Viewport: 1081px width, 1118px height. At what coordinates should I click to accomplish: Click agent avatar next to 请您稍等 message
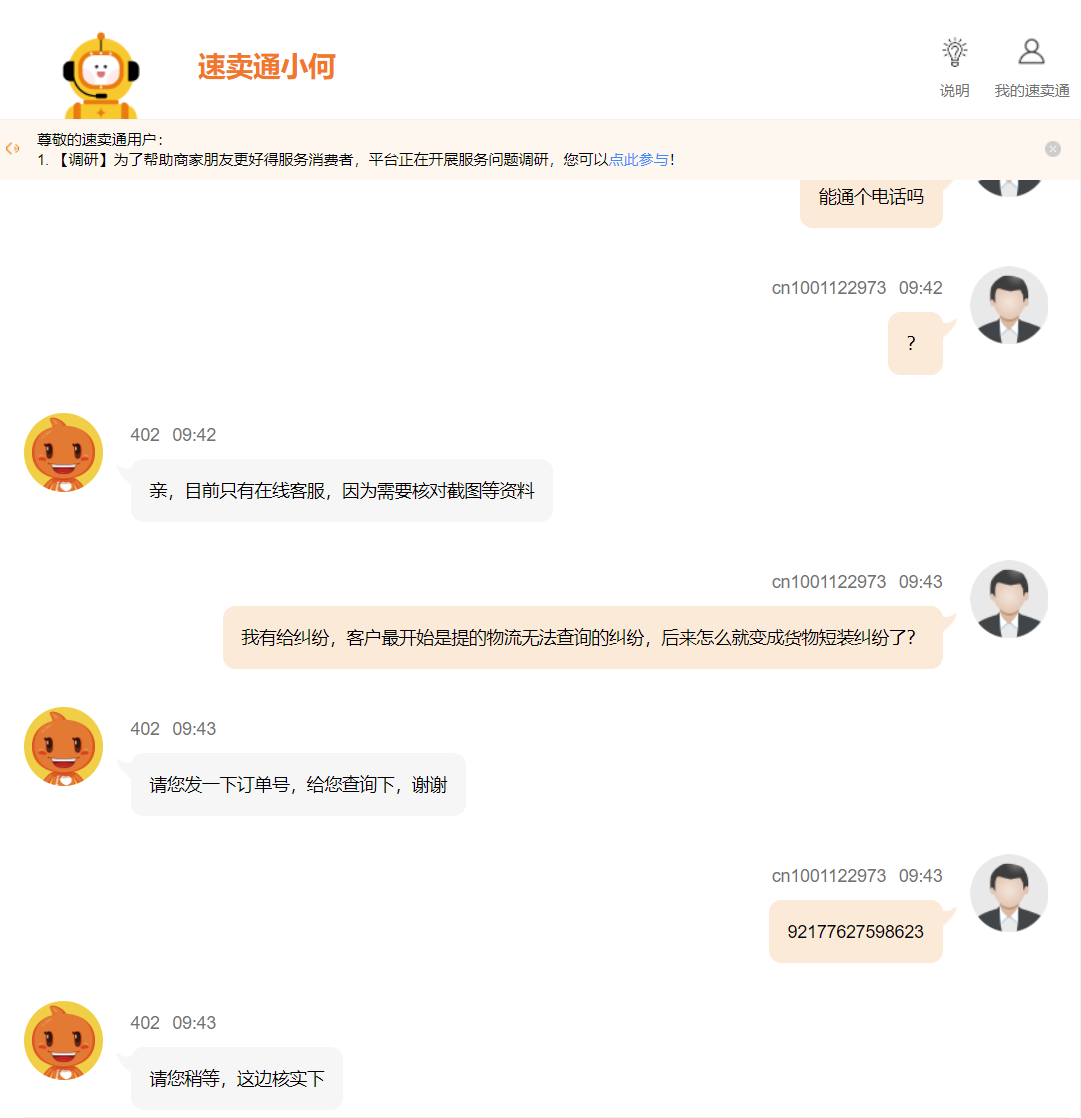click(x=63, y=1040)
